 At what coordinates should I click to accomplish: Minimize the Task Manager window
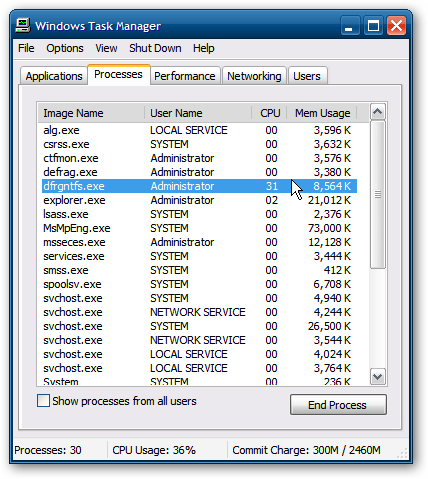tap(349, 26)
